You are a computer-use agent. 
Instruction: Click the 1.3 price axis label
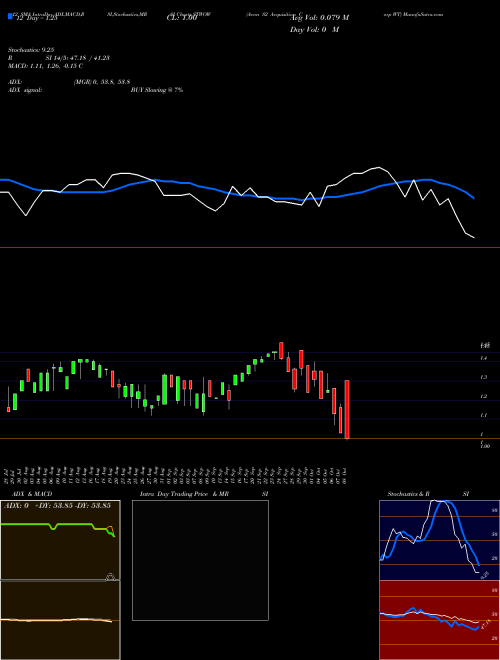click(x=484, y=377)
